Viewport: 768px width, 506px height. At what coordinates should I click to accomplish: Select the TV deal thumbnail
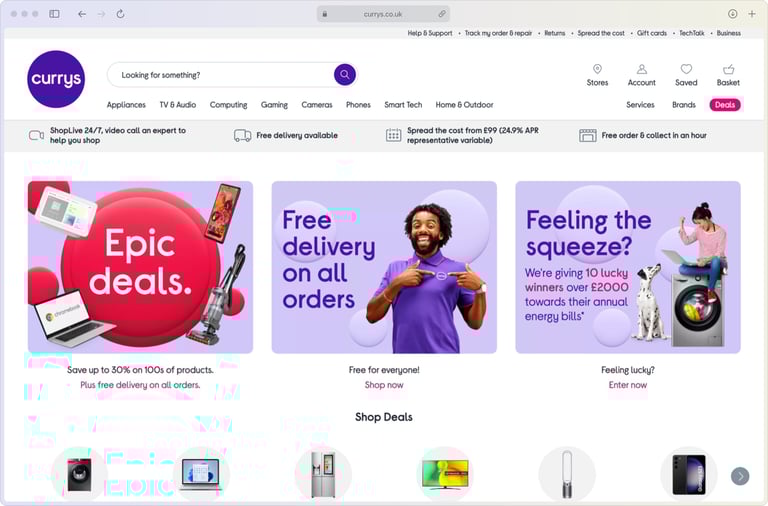[445, 475]
